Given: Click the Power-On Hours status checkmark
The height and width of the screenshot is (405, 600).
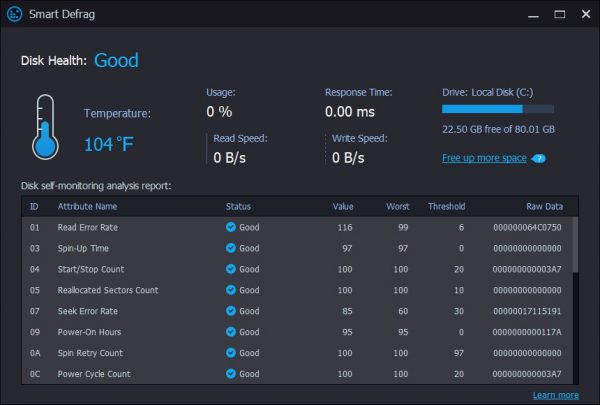Looking at the screenshot, I should 231,332.
